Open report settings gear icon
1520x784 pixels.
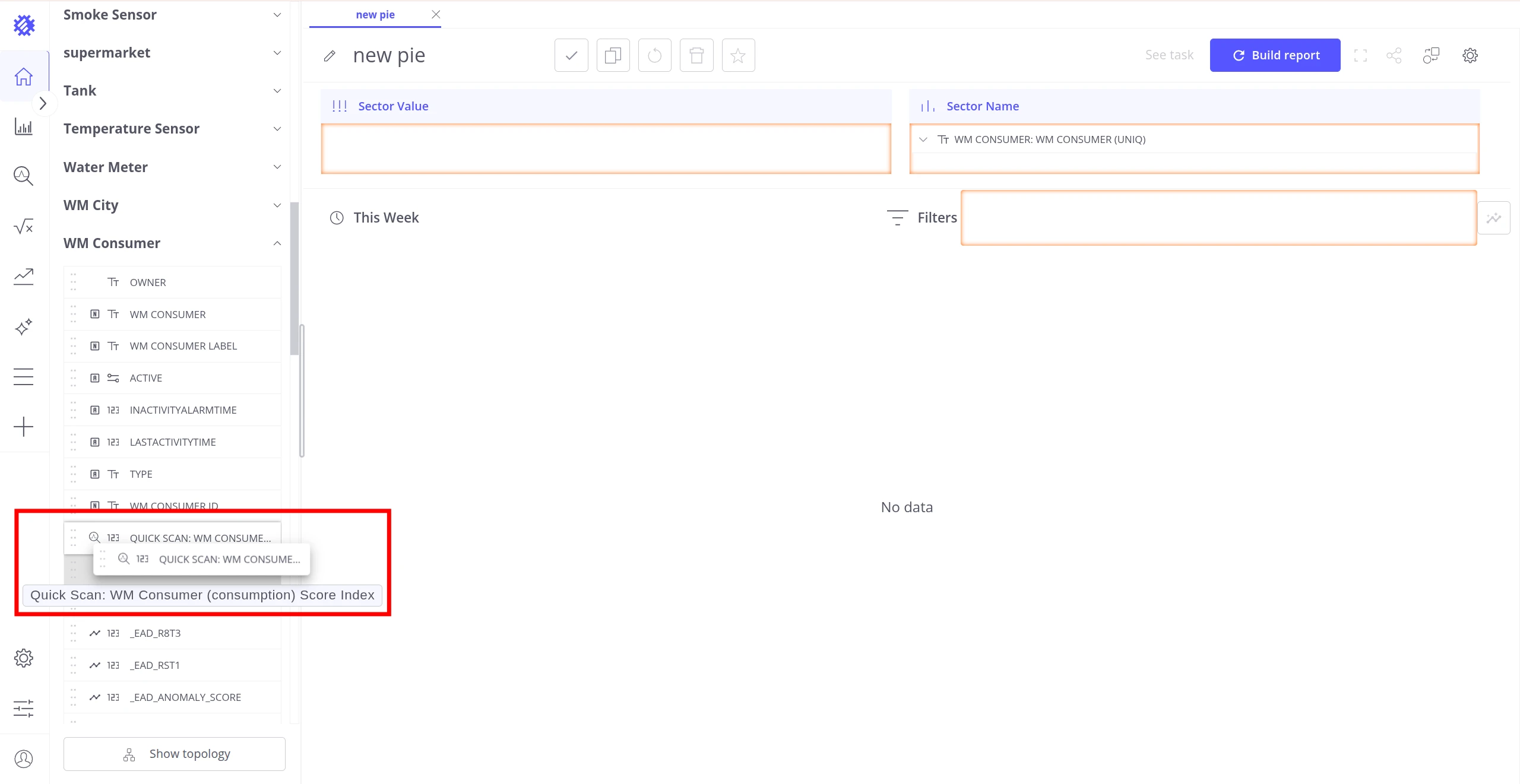pyautogui.click(x=1470, y=55)
